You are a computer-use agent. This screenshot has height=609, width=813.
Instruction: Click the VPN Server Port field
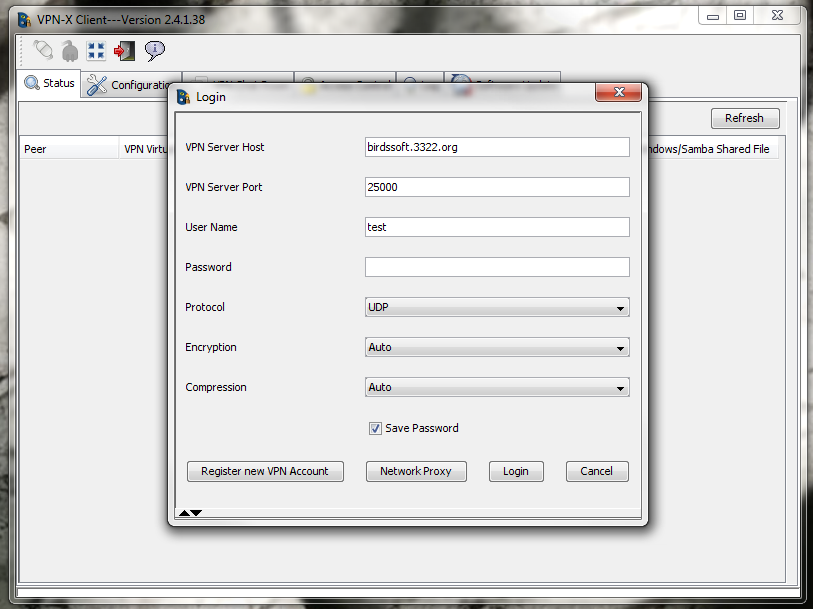click(x=497, y=187)
